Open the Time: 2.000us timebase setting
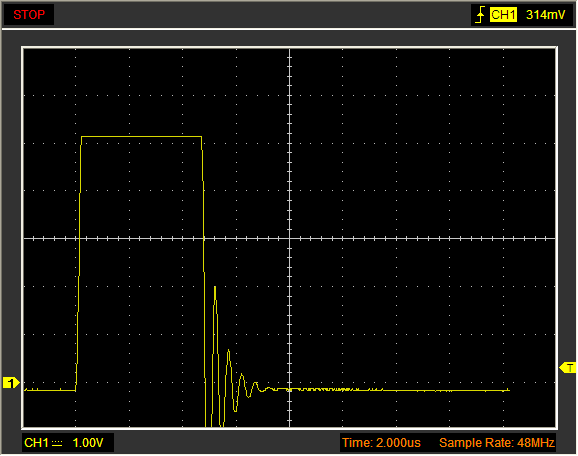578x456 pixels. [381, 443]
